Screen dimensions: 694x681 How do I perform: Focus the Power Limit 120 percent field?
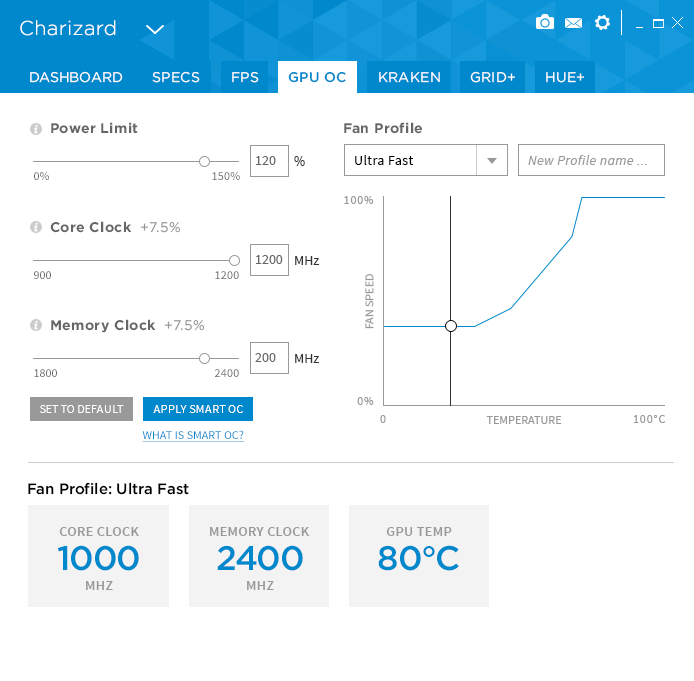(x=269, y=161)
